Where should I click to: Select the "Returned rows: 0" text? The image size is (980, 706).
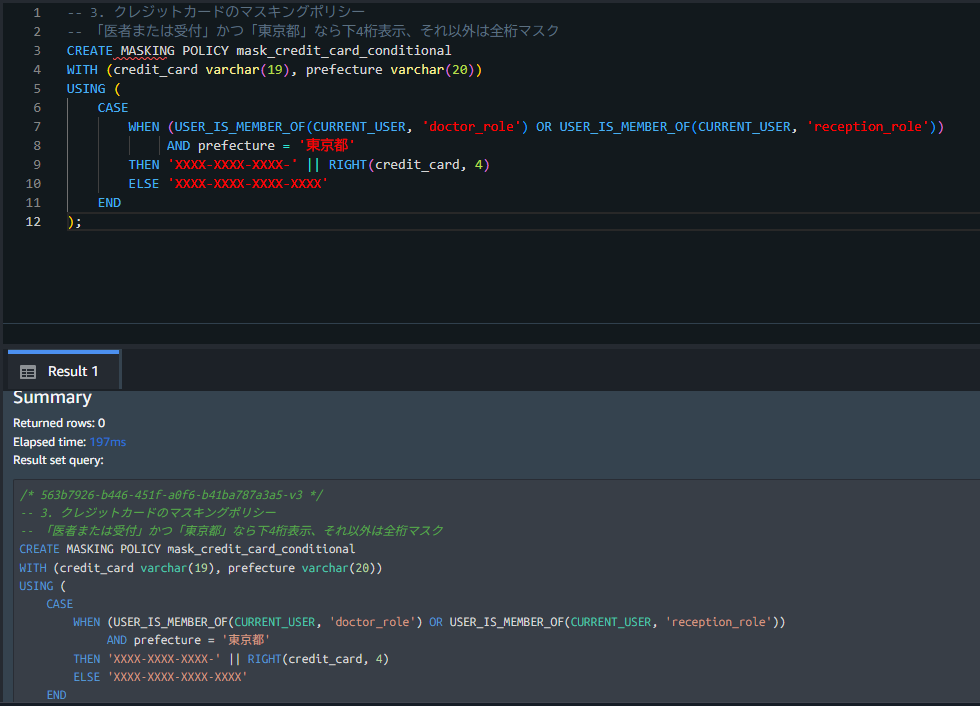[x=59, y=423]
